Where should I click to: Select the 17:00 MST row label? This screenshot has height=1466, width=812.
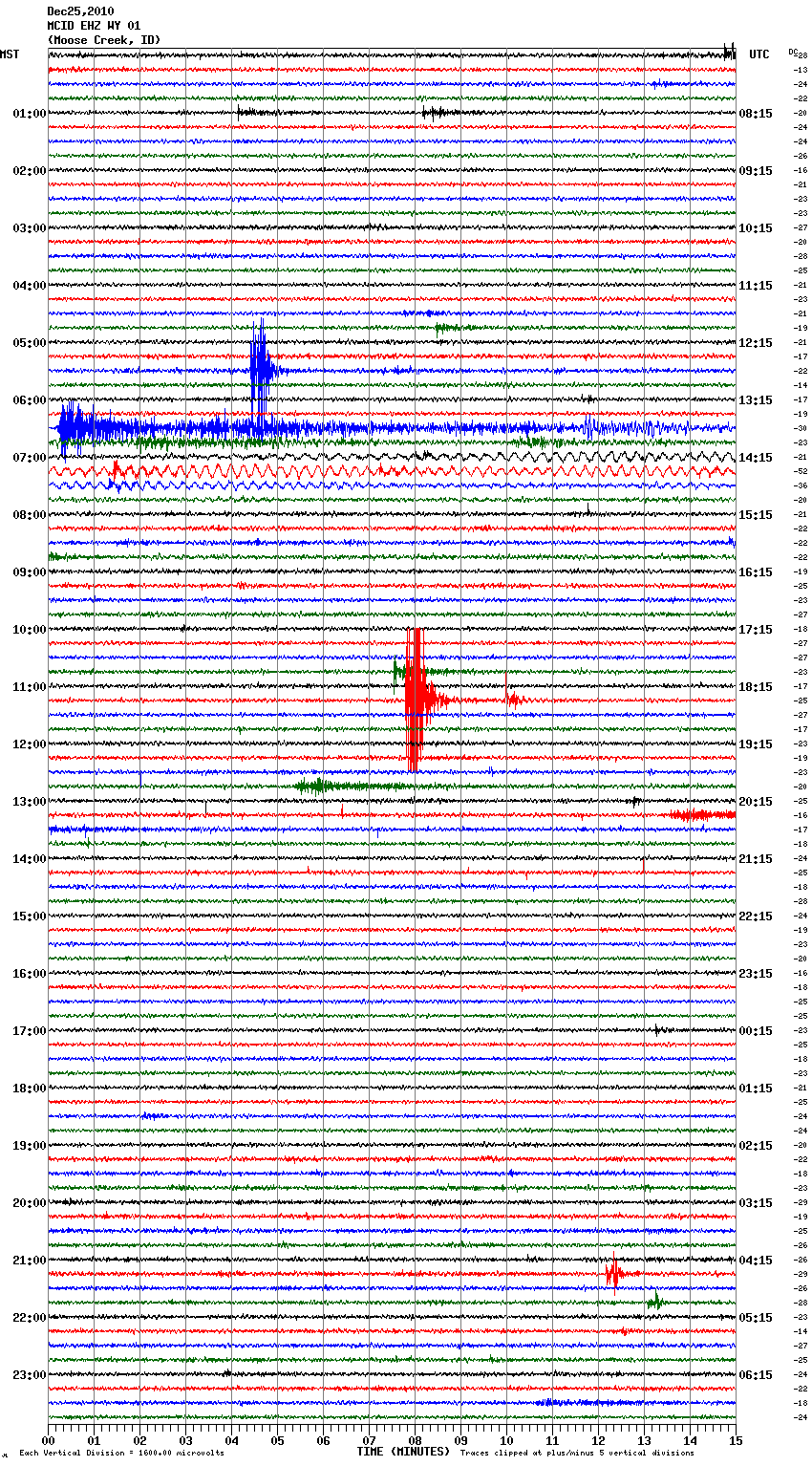tap(30, 1031)
